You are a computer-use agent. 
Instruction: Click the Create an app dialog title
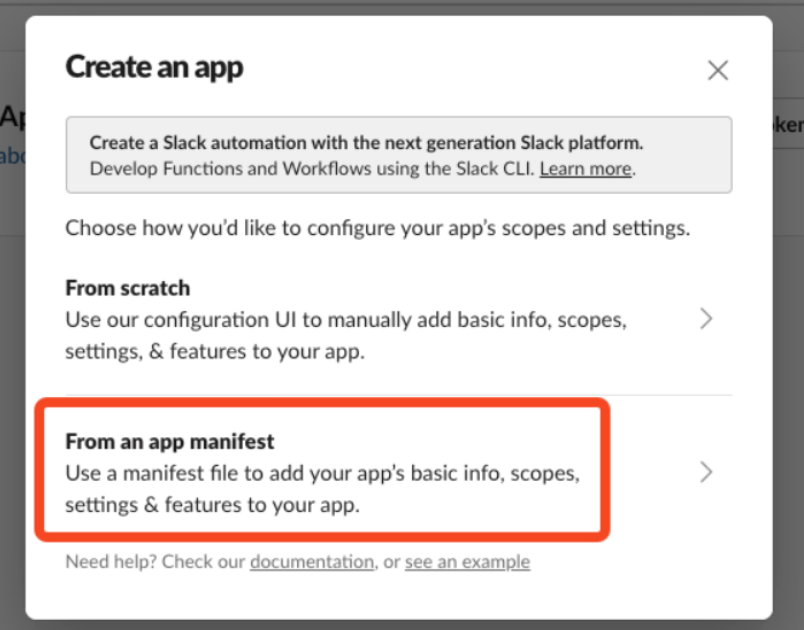point(154,68)
